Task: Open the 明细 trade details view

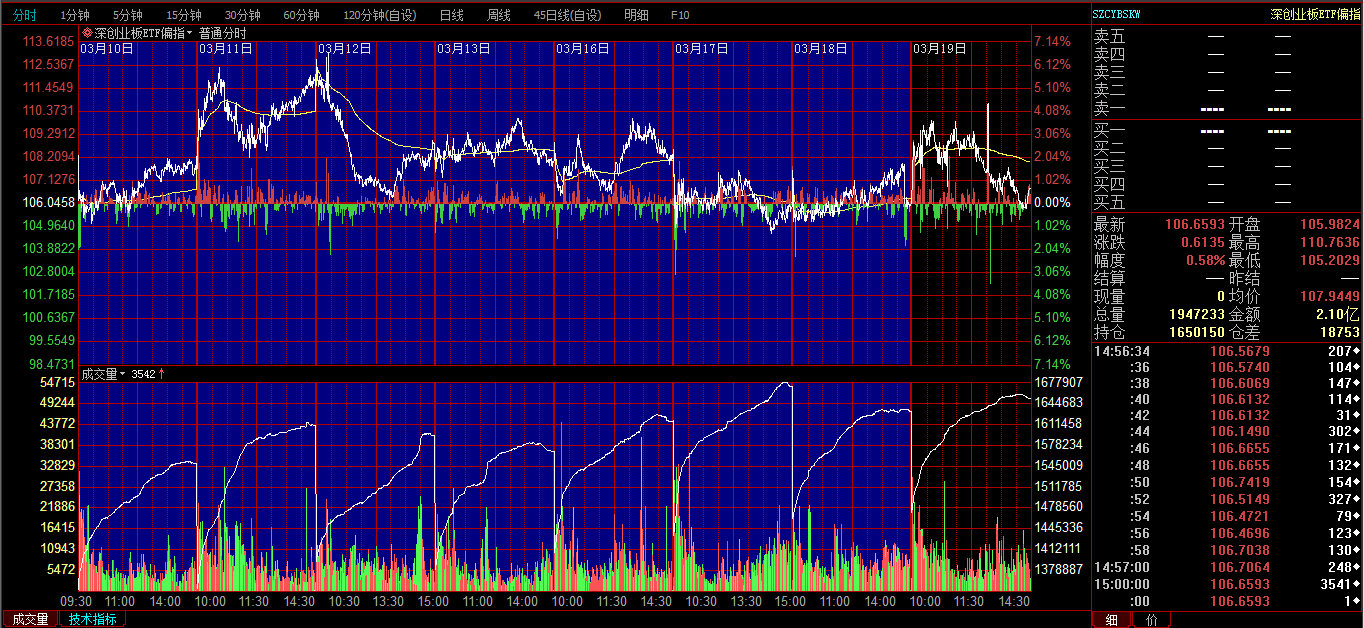Action: pyautogui.click(x=636, y=15)
